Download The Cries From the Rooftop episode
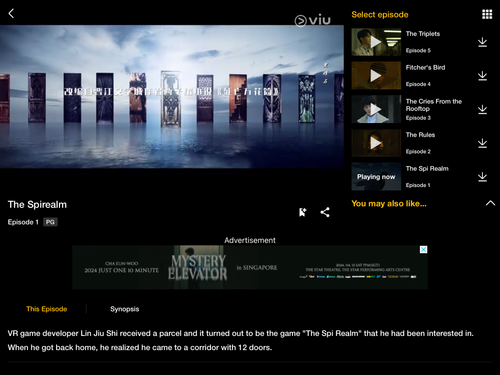This screenshot has width=500, height=375. click(x=482, y=109)
